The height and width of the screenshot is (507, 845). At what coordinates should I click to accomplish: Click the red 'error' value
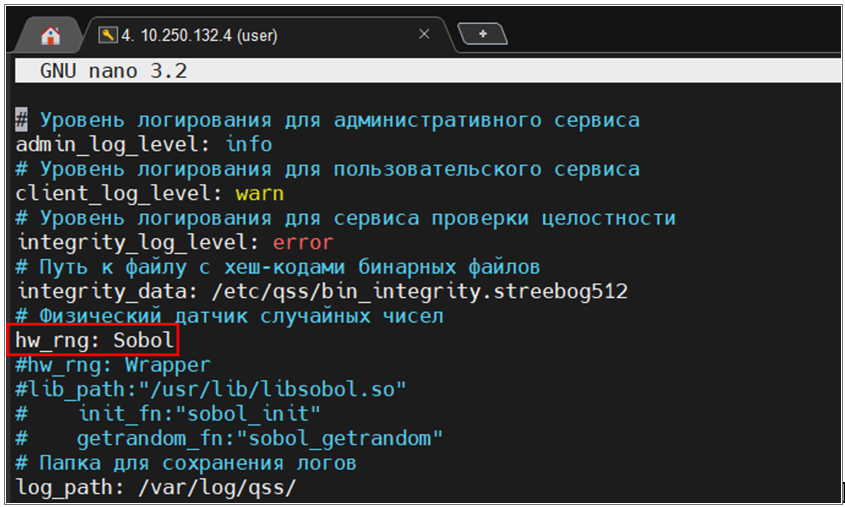coord(302,242)
